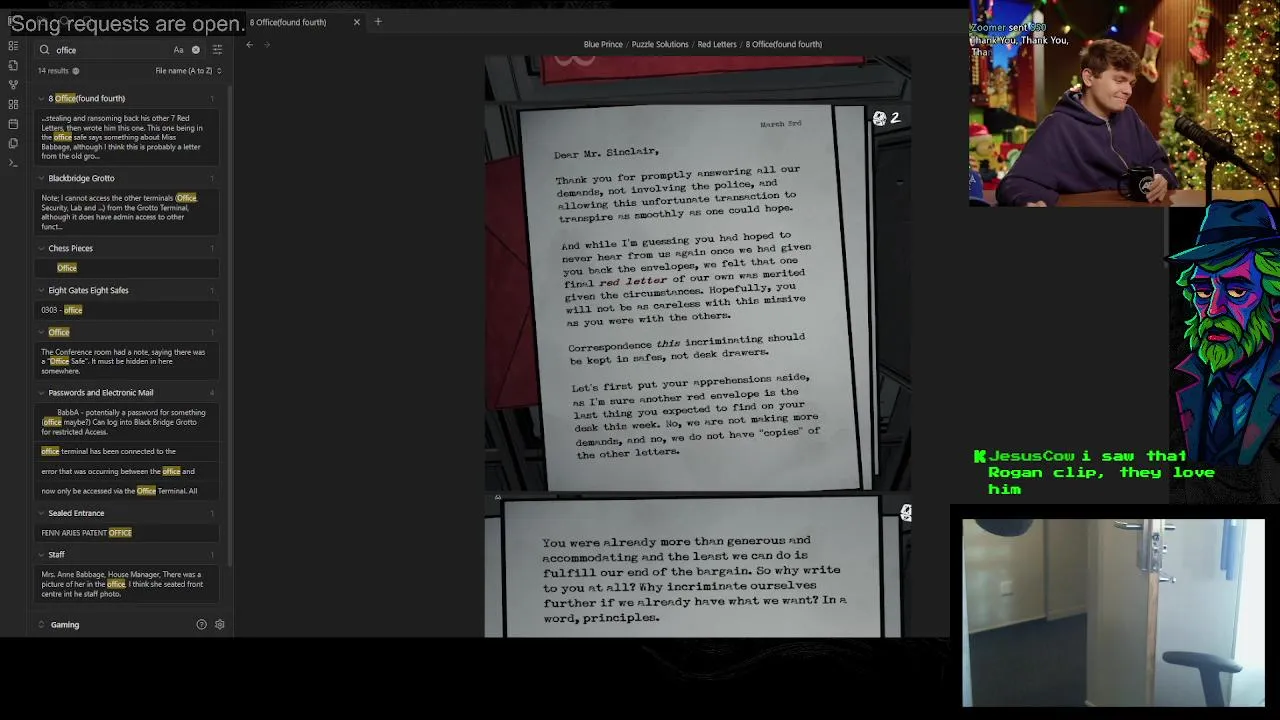Navigate forward with the right arrow
Viewport: 1280px width, 720px height.
267,44
